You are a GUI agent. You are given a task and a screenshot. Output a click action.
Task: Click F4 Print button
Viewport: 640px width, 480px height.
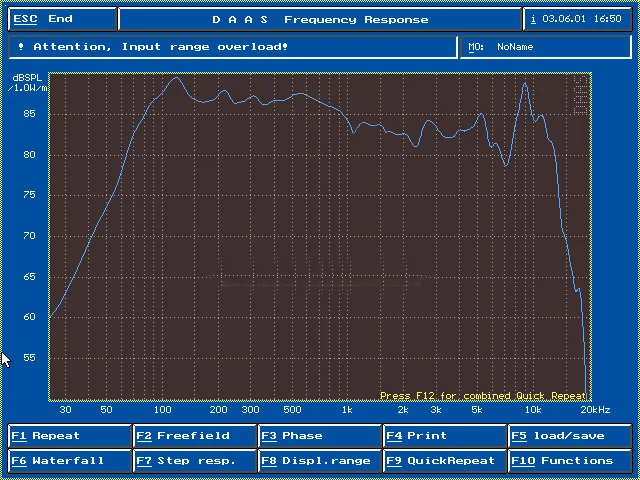(445, 436)
